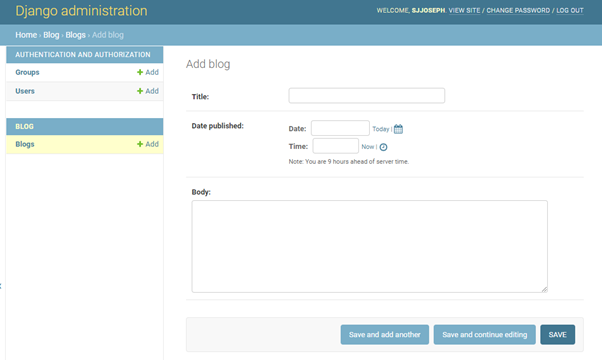Click Save and continue editing button

coord(485,335)
